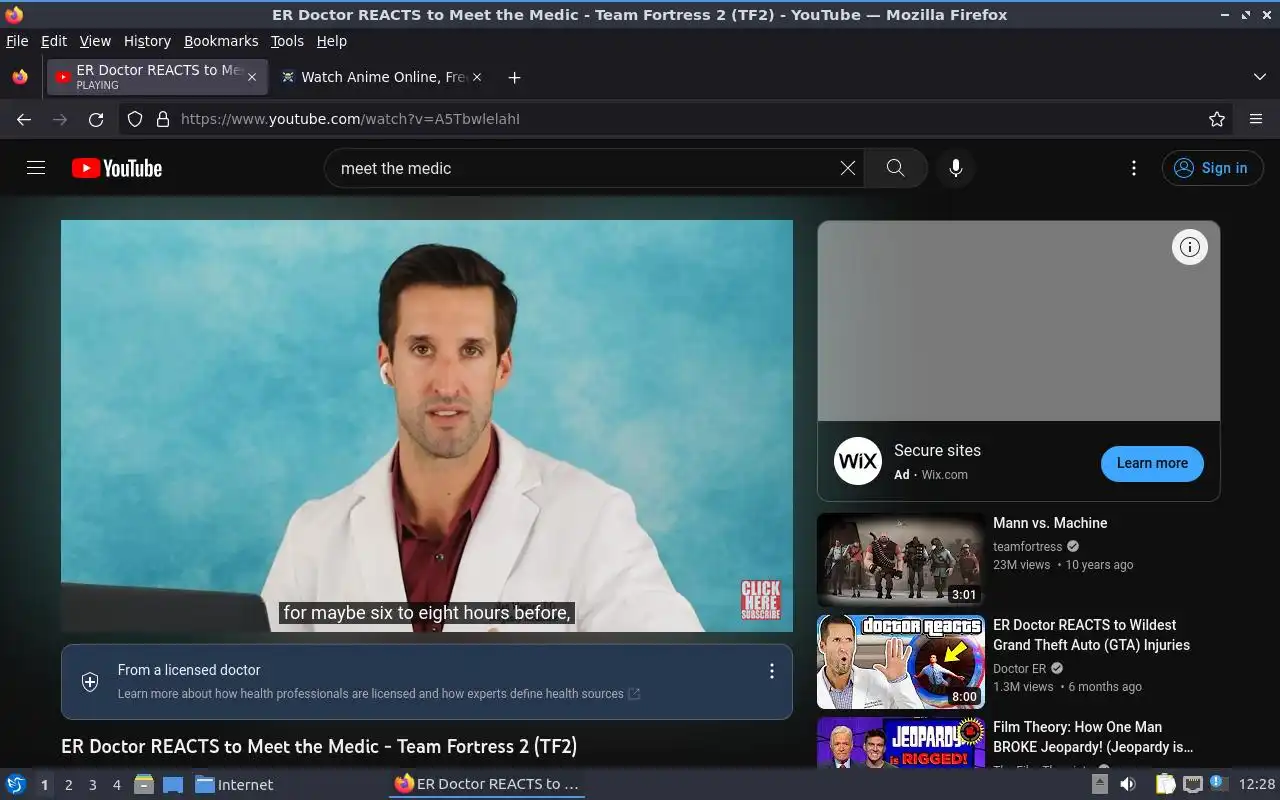Clear the search box with the X icon
Viewport: 1280px width, 800px height.
pyautogui.click(x=847, y=168)
